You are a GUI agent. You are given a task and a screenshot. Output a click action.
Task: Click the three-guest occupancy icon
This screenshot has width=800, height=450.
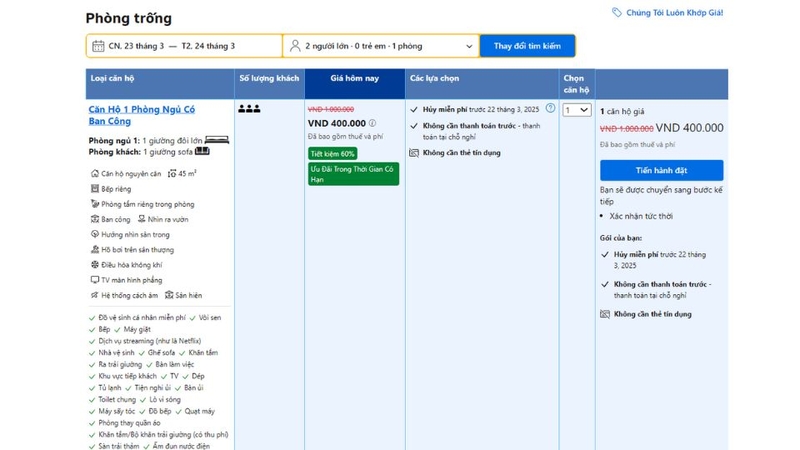249,109
